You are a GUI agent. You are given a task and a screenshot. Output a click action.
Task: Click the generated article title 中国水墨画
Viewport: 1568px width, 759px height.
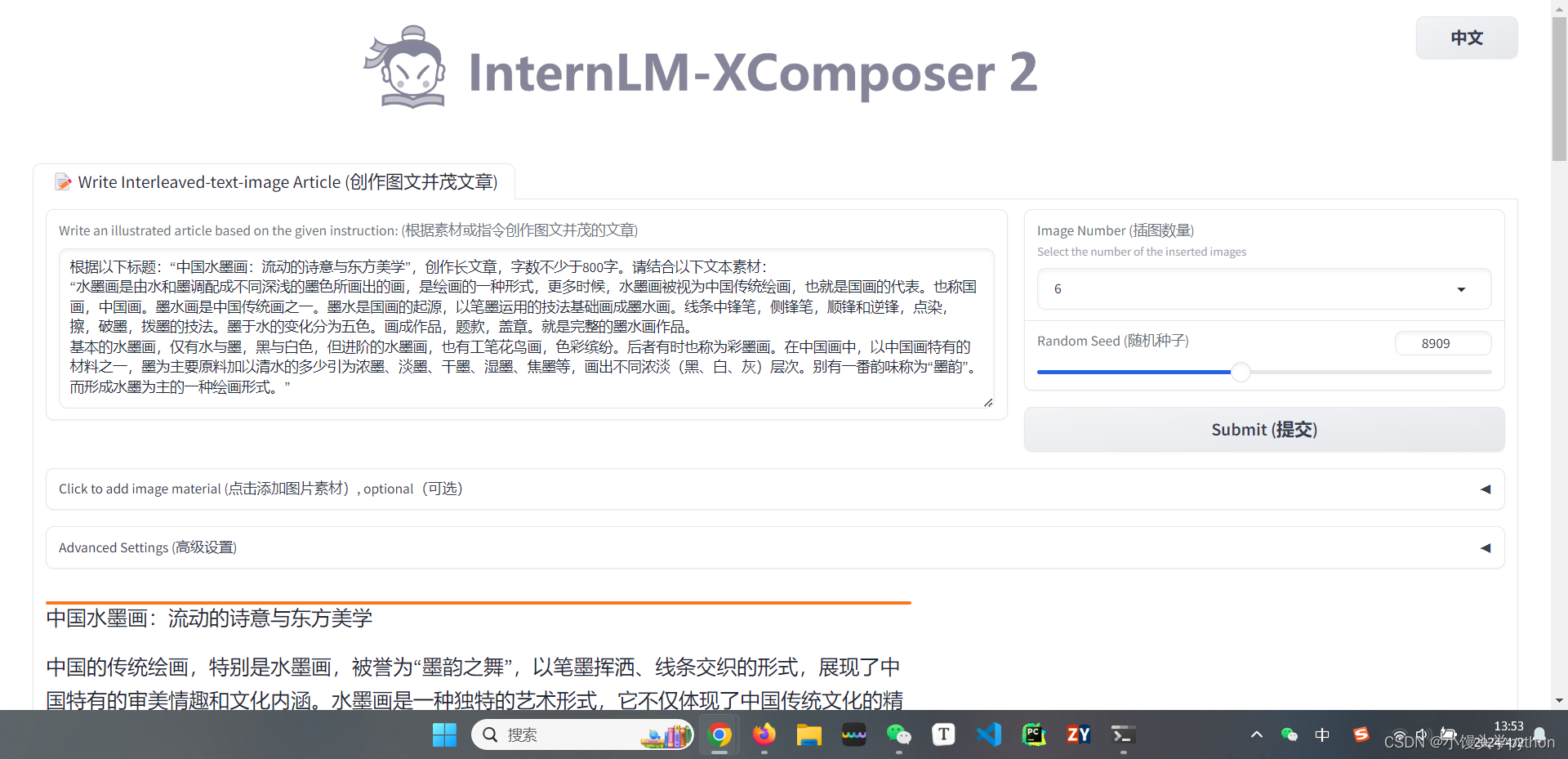click(x=209, y=618)
